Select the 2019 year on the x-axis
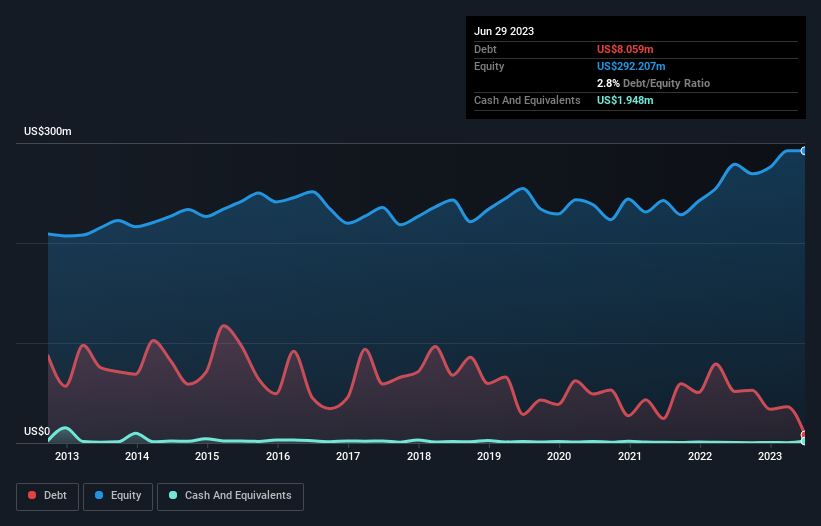The image size is (821, 526). tap(489, 457)
